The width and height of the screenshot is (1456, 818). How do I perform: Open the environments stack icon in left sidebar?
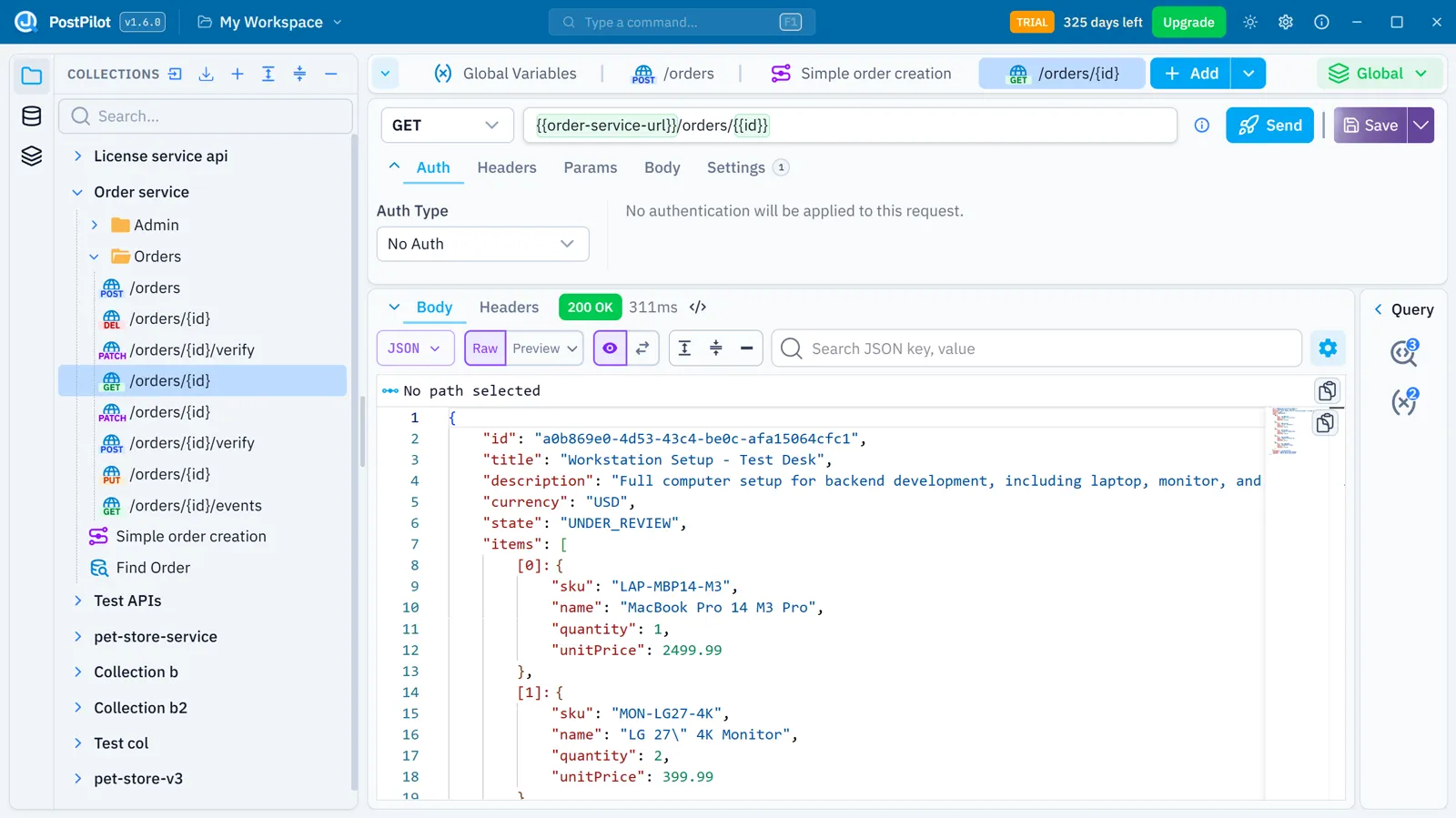(32, 156)
